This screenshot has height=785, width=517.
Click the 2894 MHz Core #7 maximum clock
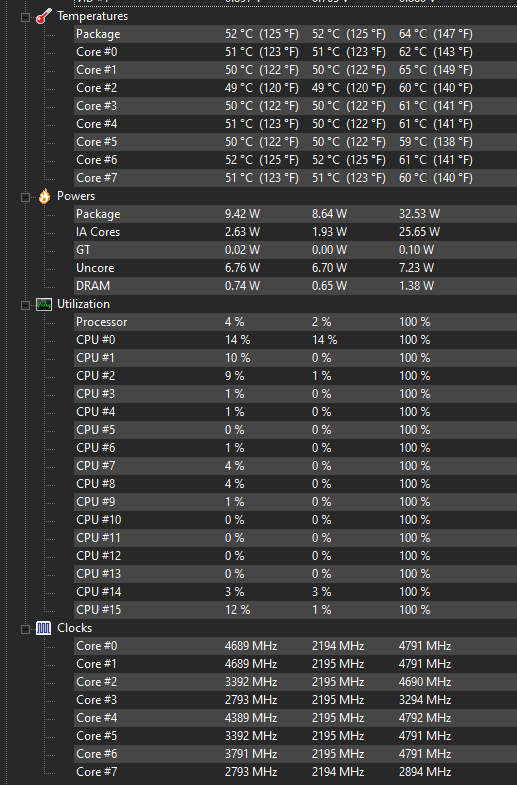point(425,772)
